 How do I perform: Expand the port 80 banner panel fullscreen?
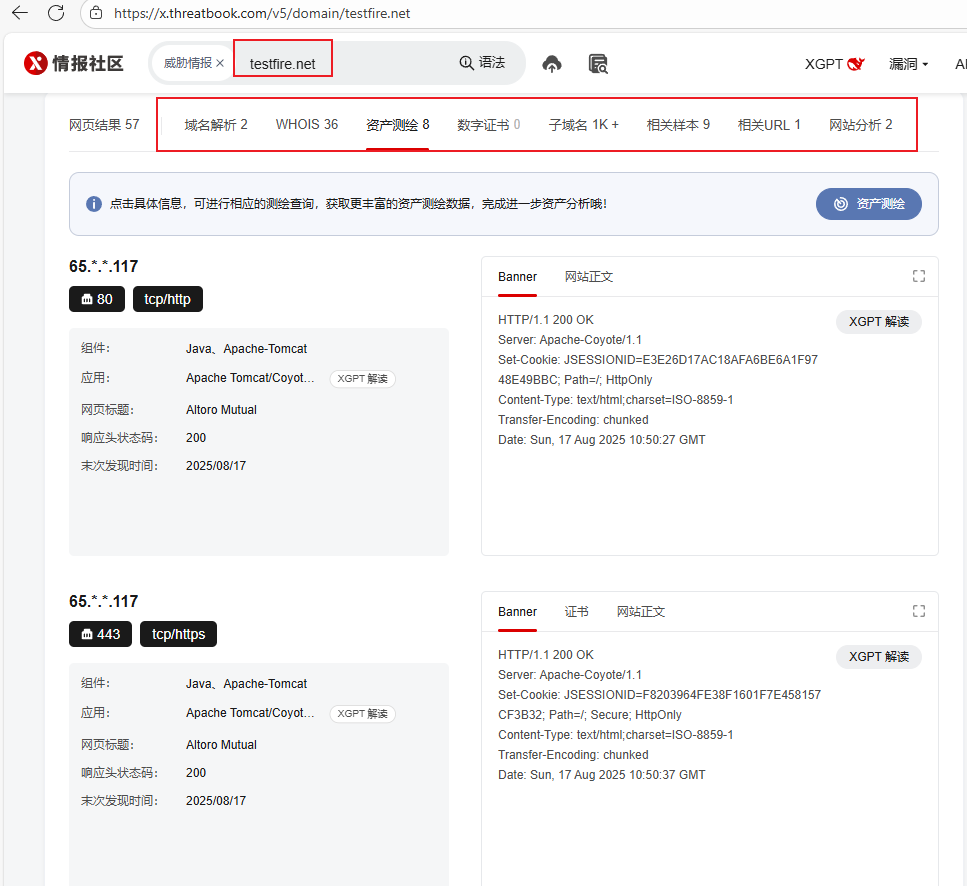click(x=919, y=276)
